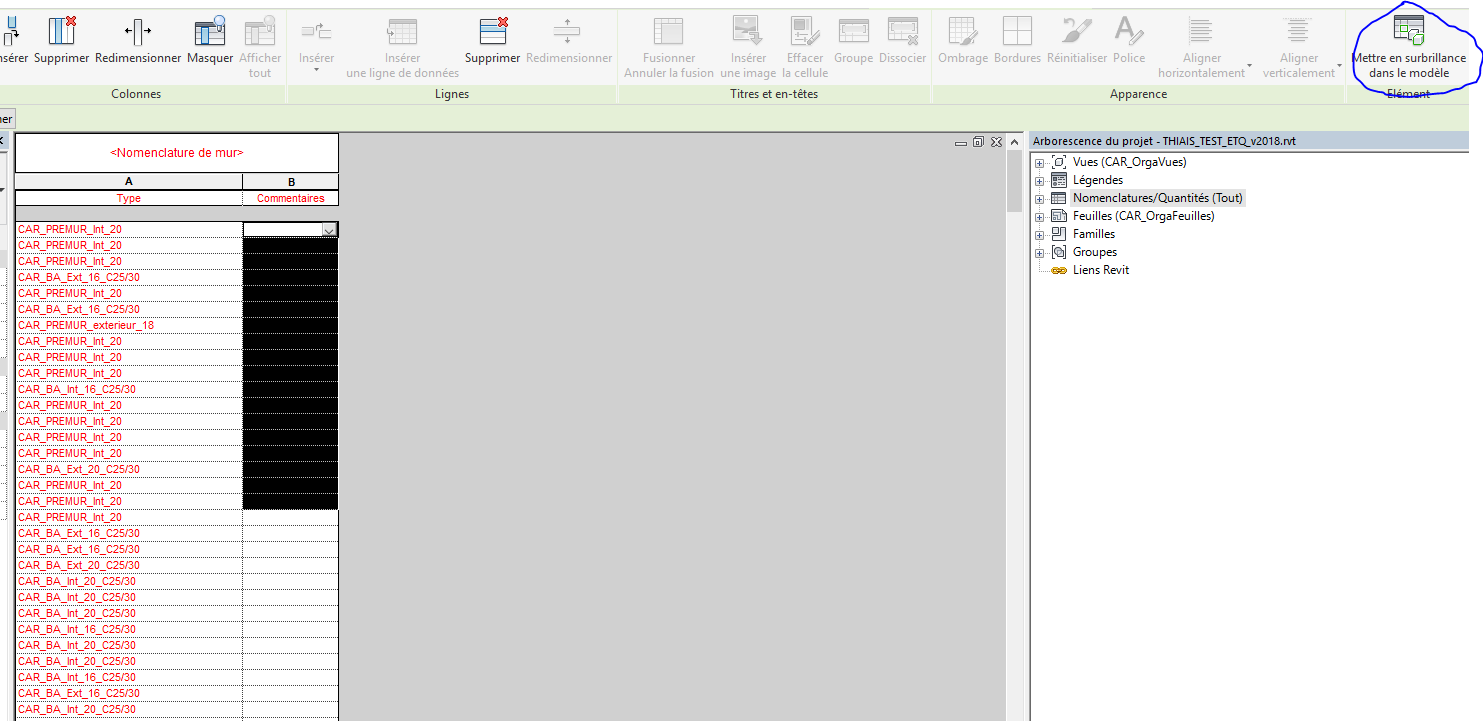Viewport: 1483px width, 721px height.
Task: Click Type column header cell
Action: [x=129, y=198]
